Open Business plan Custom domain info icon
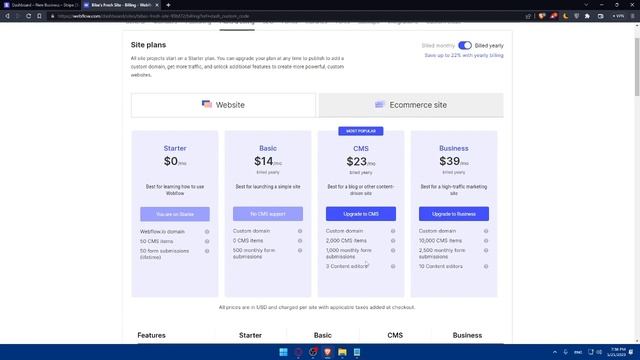The height and width of the screenshot is (360, 640). click(486, 231)
